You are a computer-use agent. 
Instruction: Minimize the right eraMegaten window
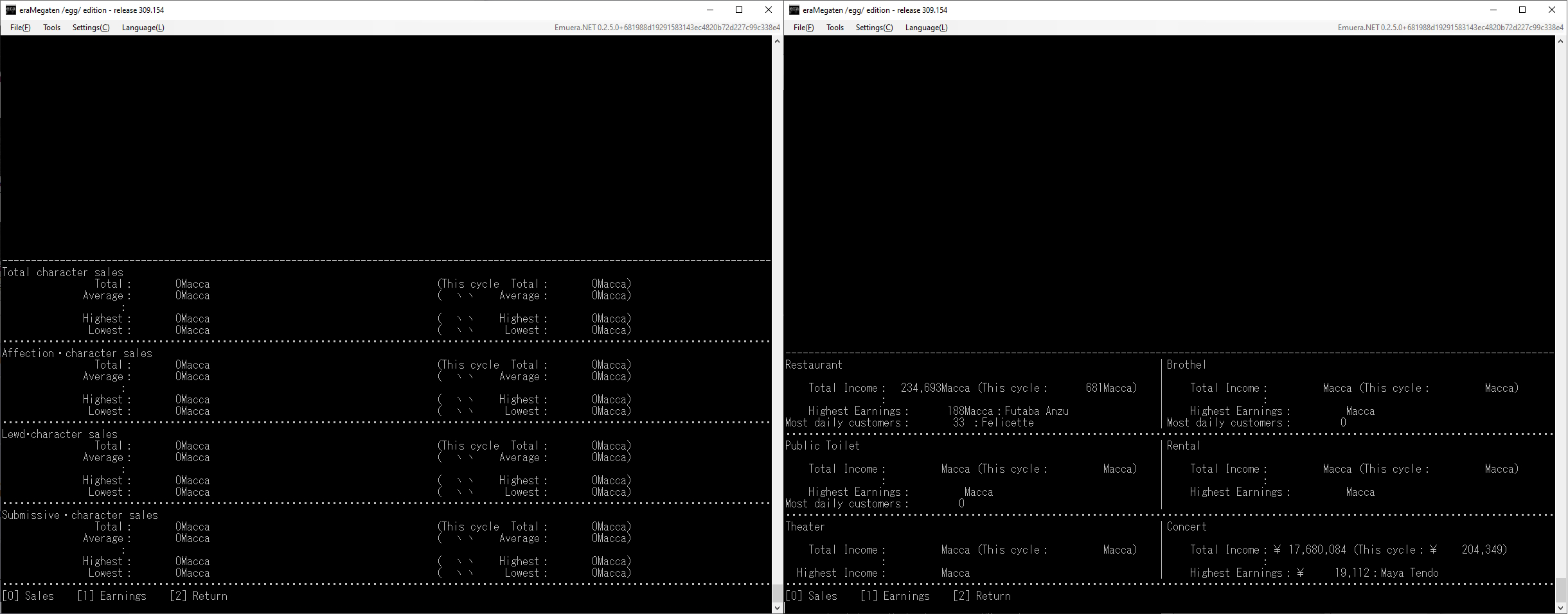1493,10
